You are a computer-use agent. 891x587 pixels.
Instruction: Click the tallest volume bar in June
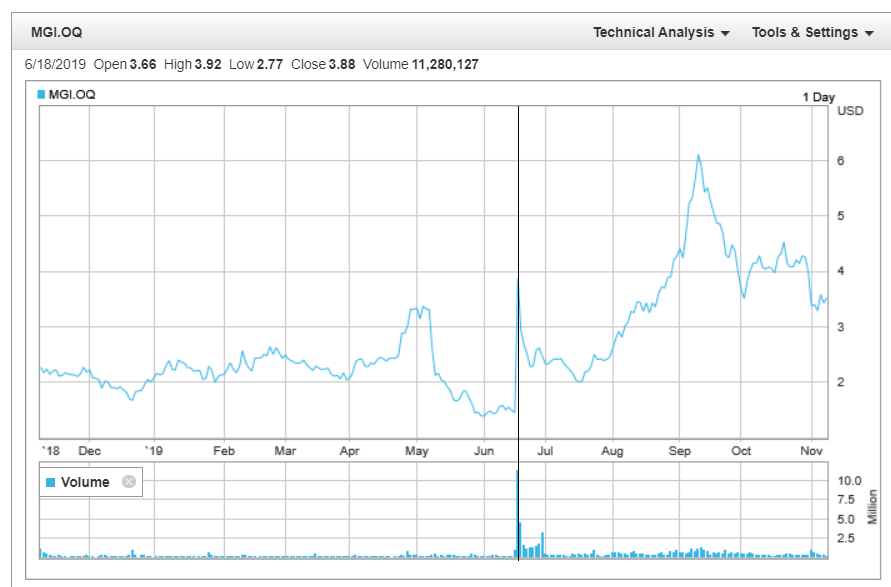(x=517, y=500)
